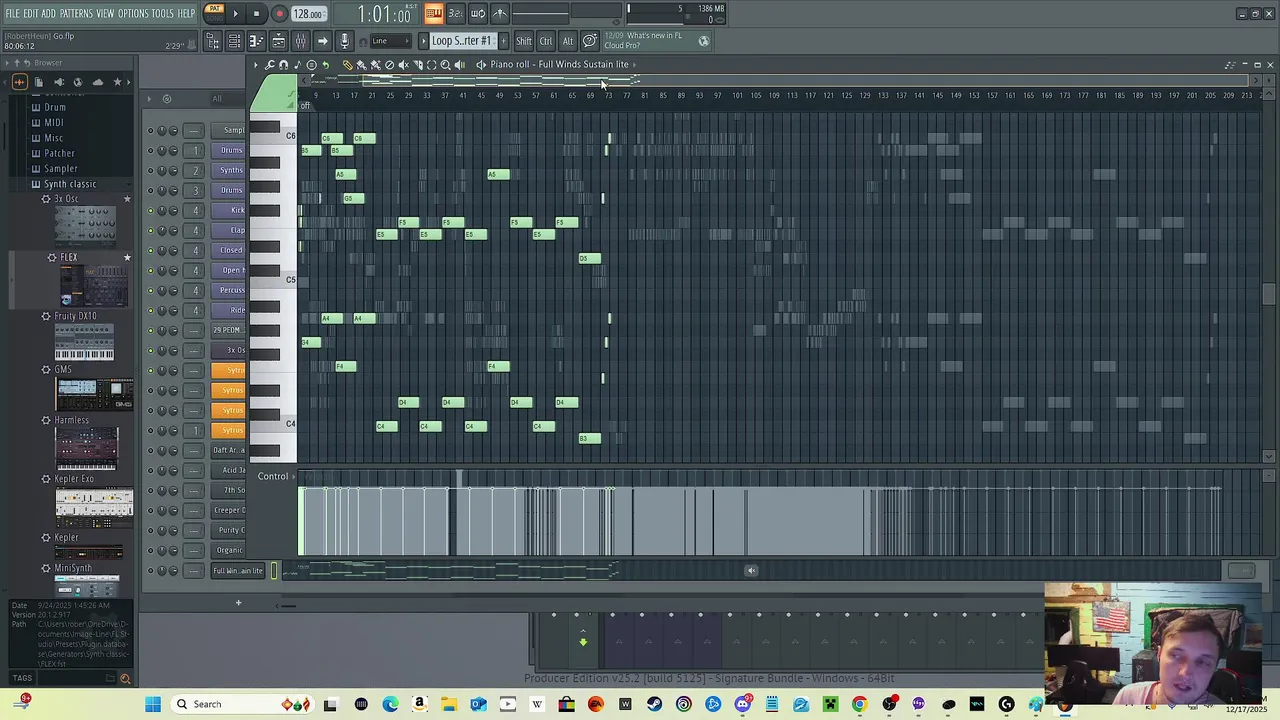This screenshot has height=720, width=1280.
Task: Open the Sampler folder in Browser
Action: tap(60, 169)
